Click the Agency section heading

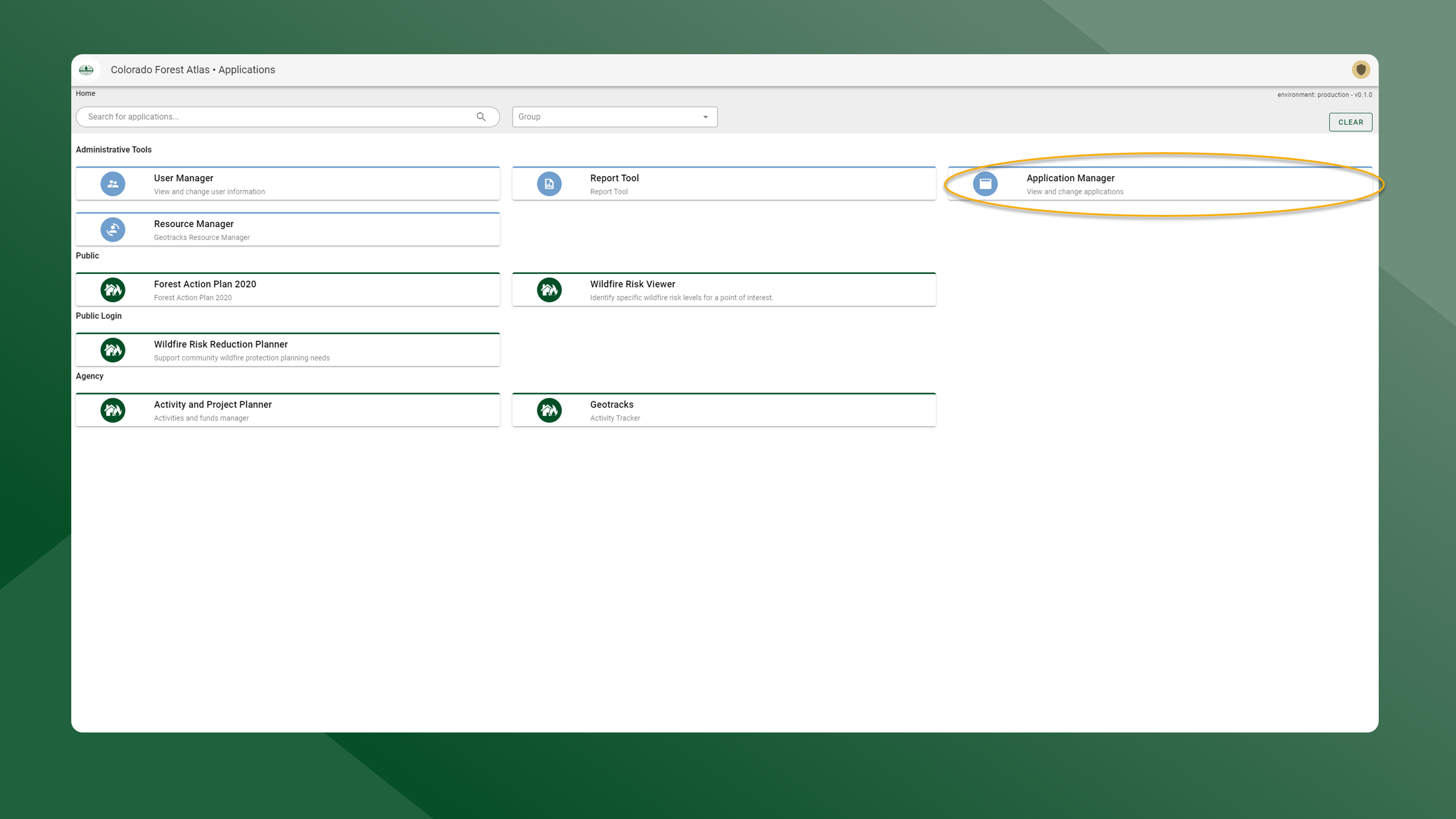coord(89,376)
